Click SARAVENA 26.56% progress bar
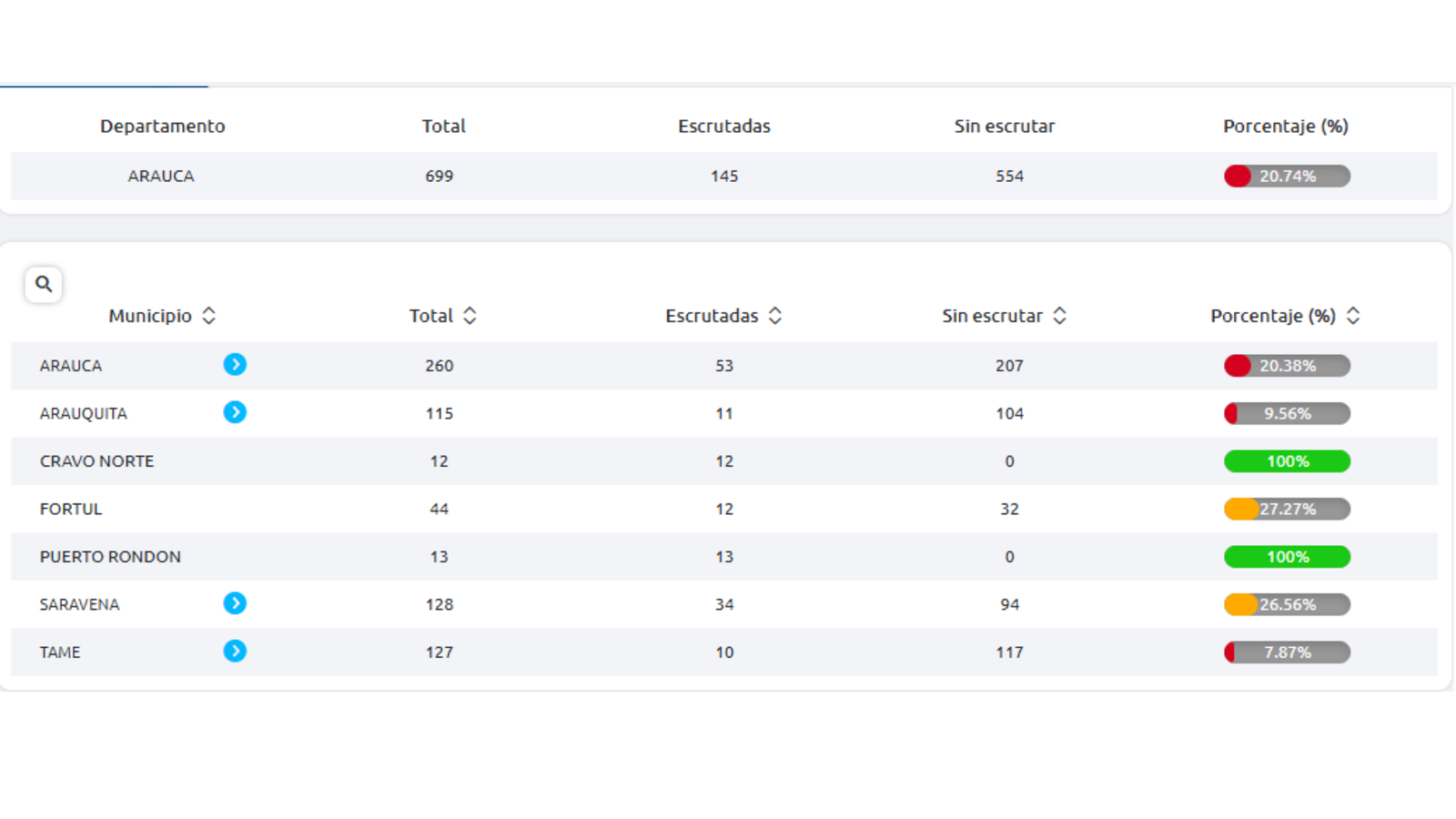 [x=1287, y=604]
